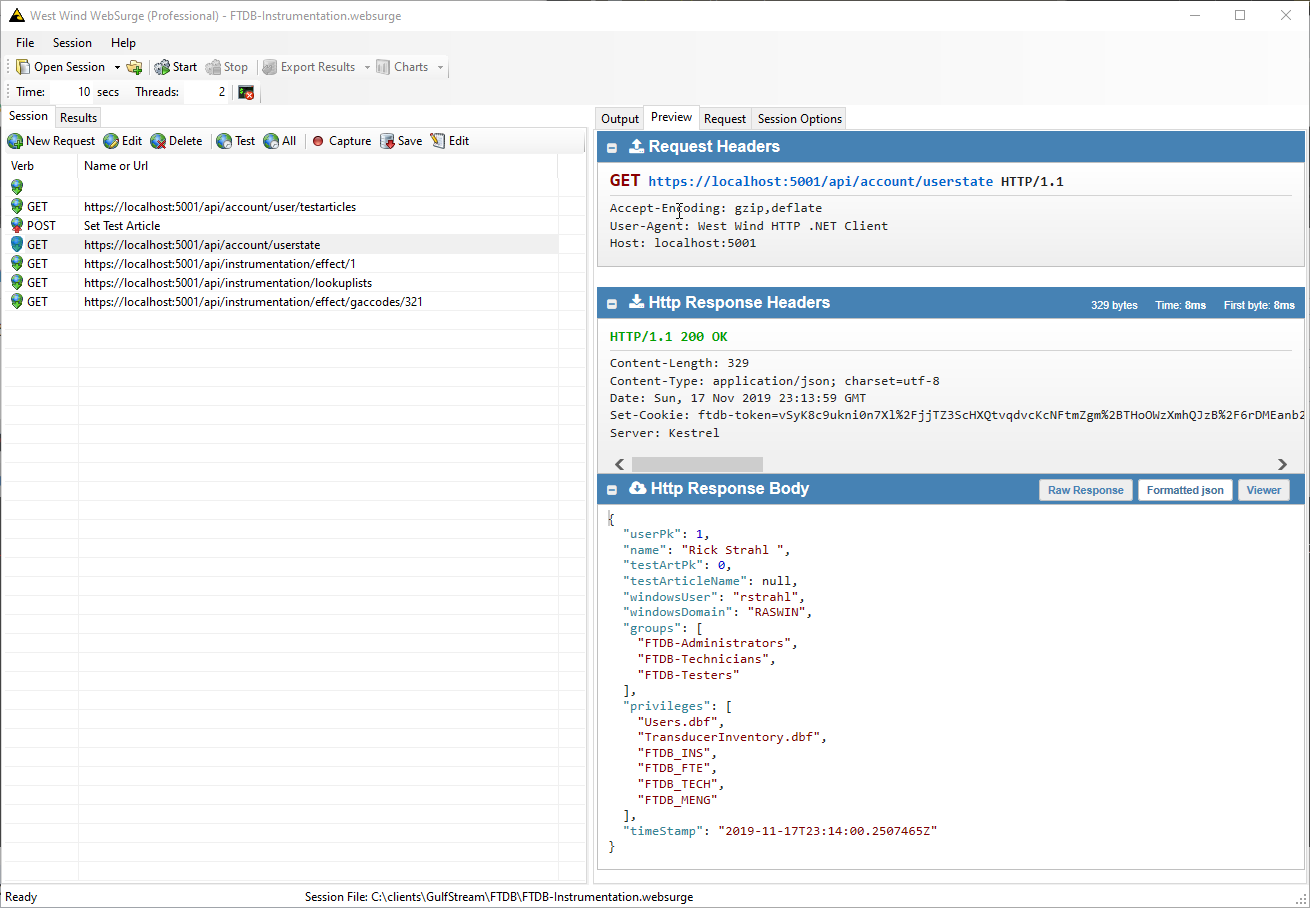The image size is (1310, 908).
Task: Click the All requests test icon
Action: (271, 141)
